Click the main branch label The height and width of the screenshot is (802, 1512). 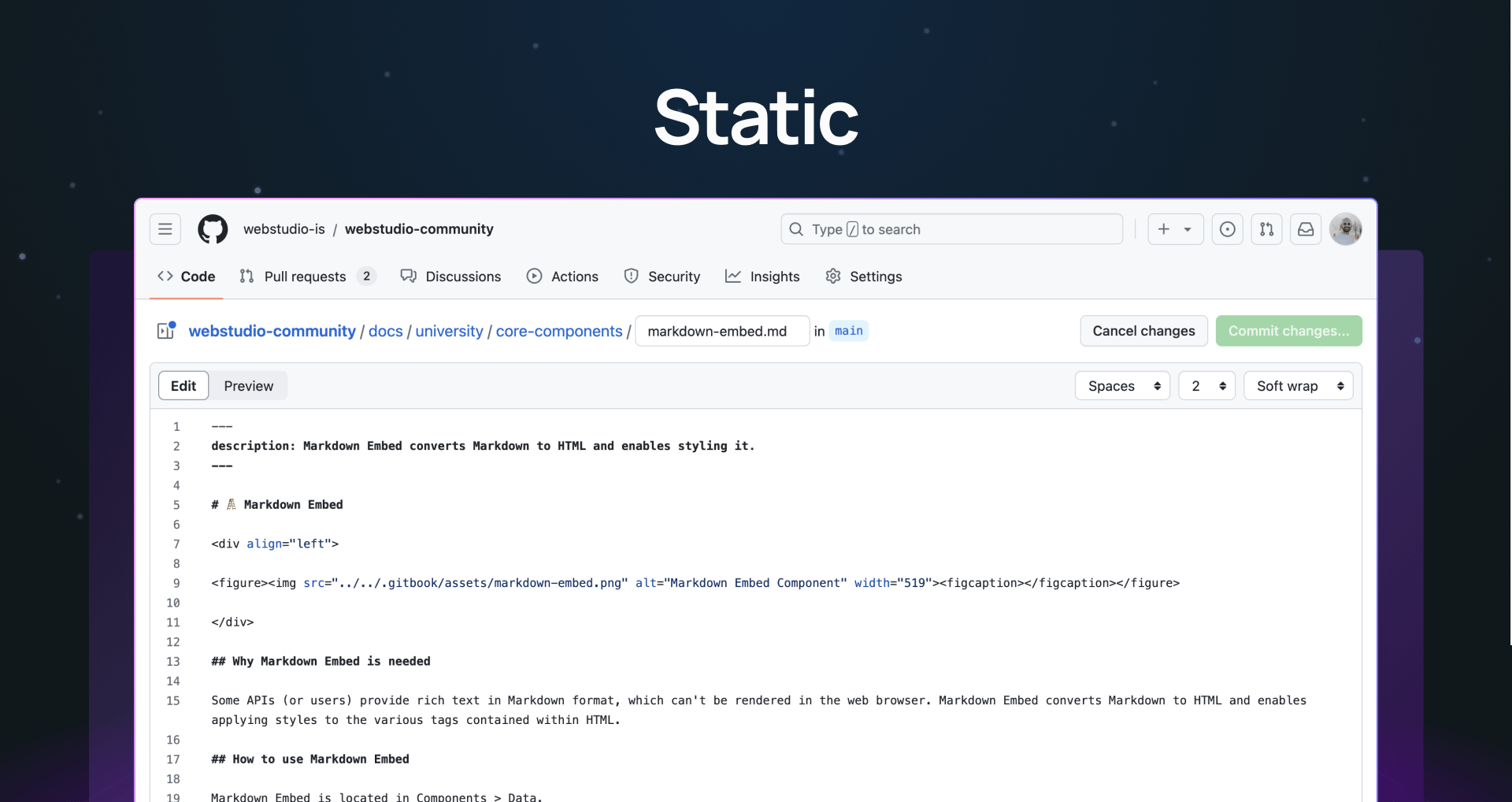click(849, 331)
